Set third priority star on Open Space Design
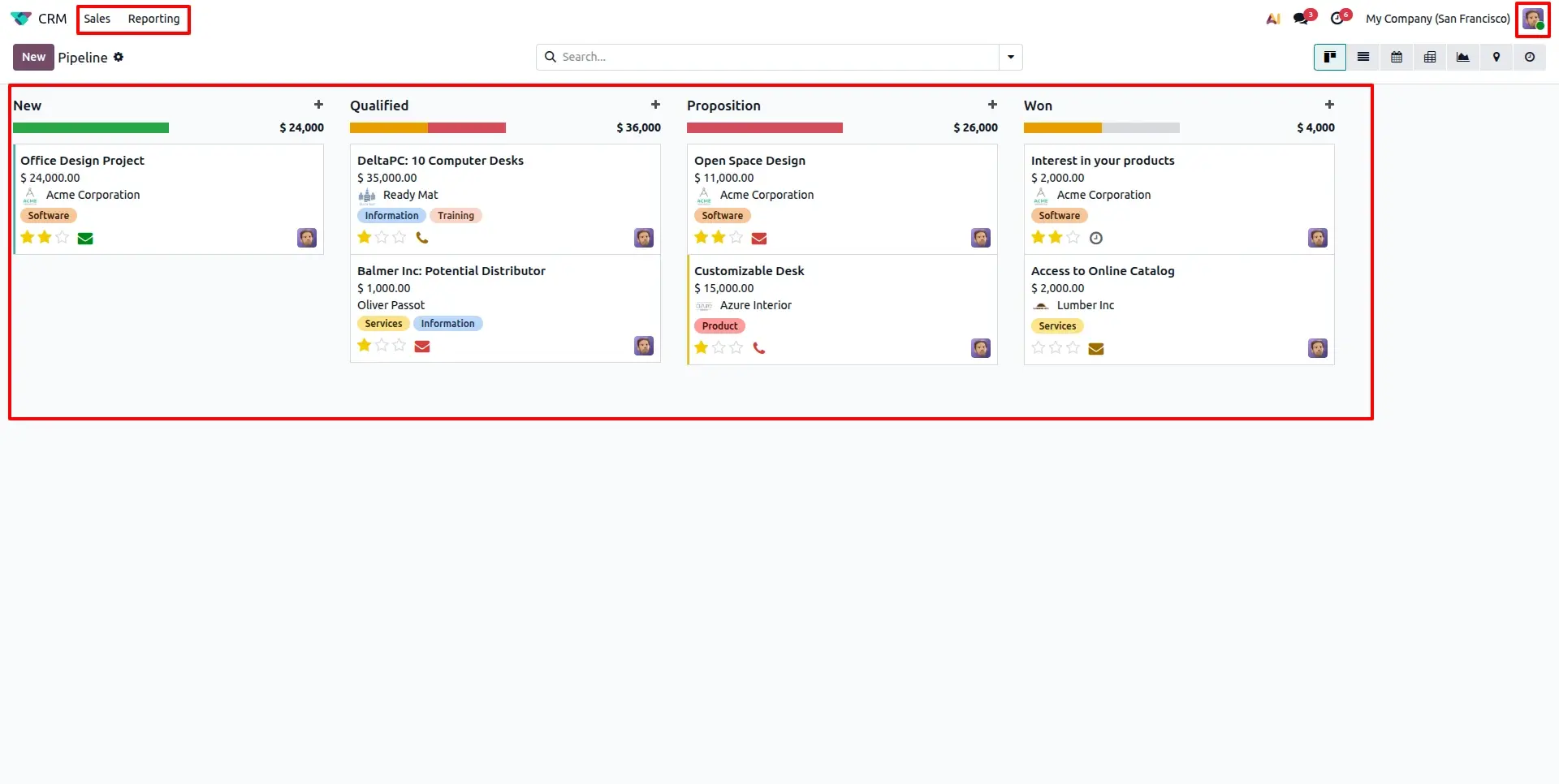 click(x=736, y=237)
